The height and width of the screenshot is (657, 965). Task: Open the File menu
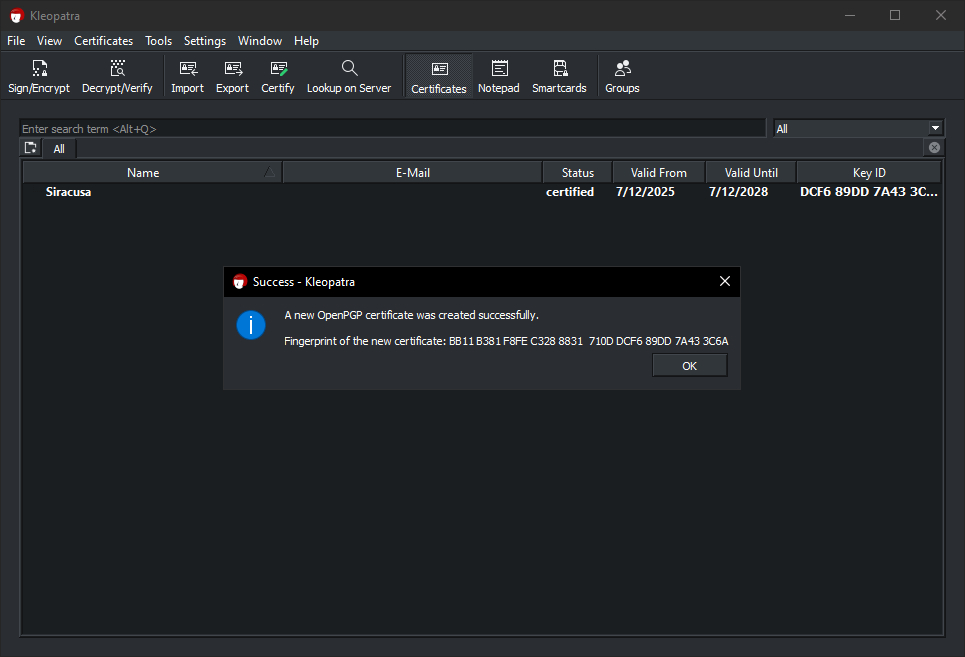click(16, 41)
